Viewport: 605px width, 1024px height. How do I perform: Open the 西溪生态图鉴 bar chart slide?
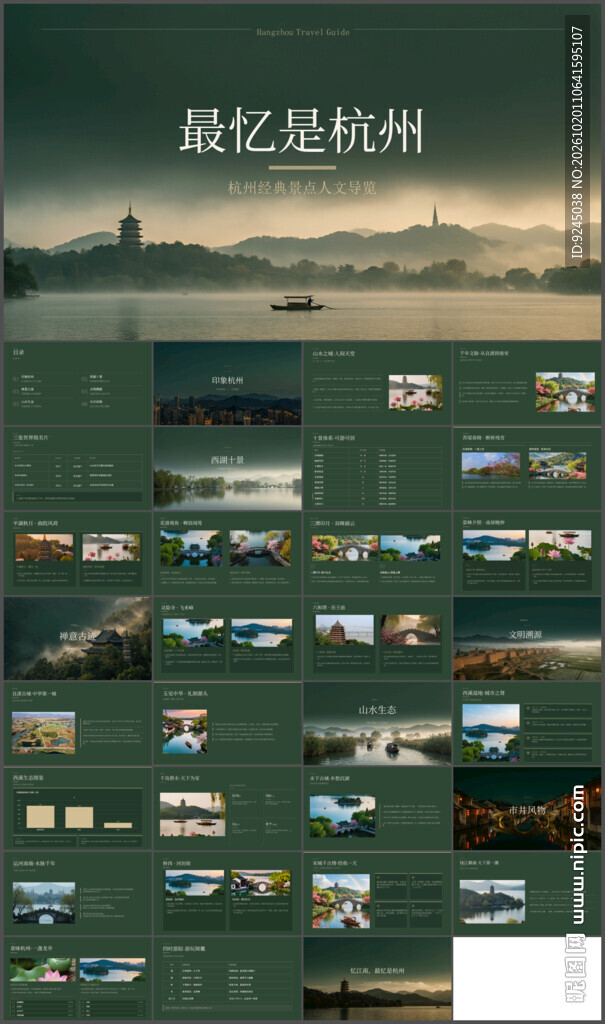78,808
